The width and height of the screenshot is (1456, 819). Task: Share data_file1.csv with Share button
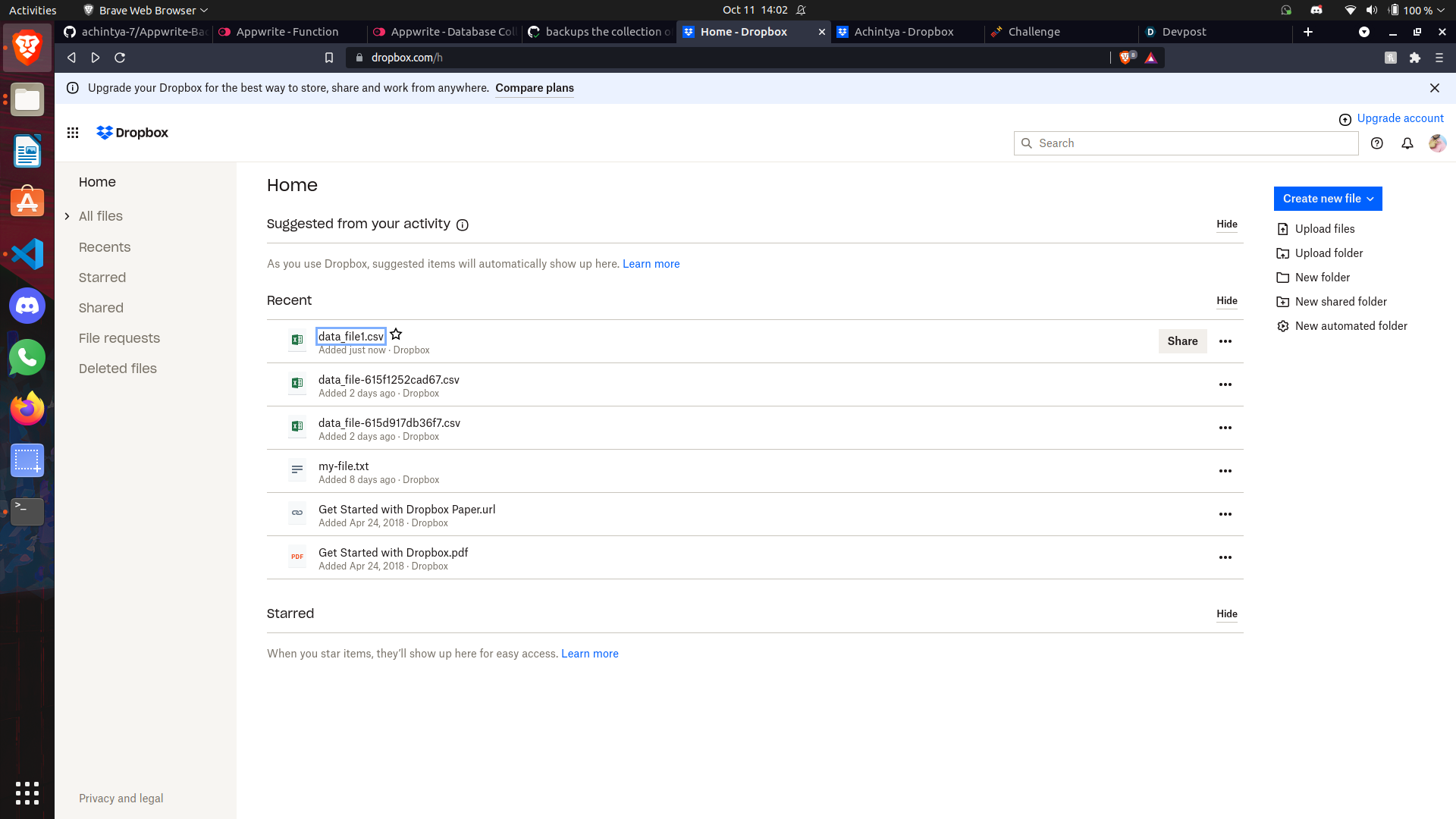click(x=1182, y=341)
